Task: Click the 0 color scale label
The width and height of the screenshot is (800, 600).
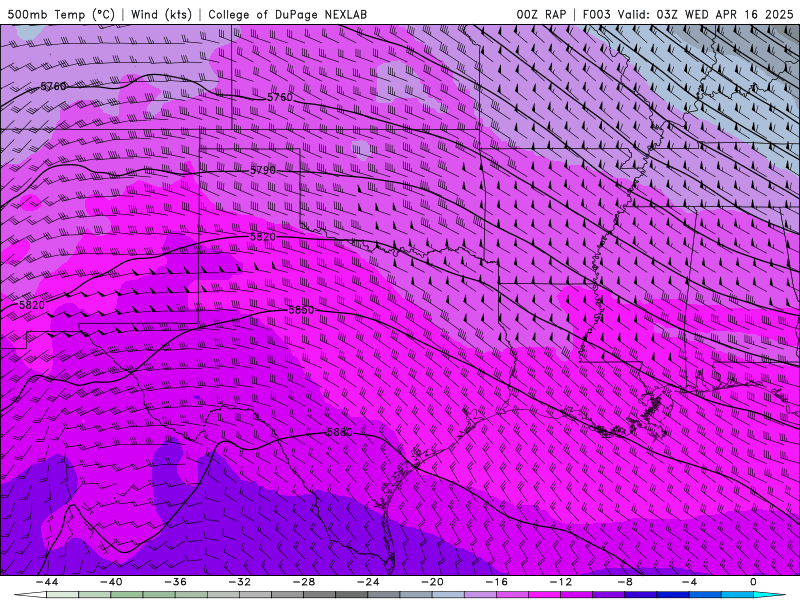Action: point(753,582)
